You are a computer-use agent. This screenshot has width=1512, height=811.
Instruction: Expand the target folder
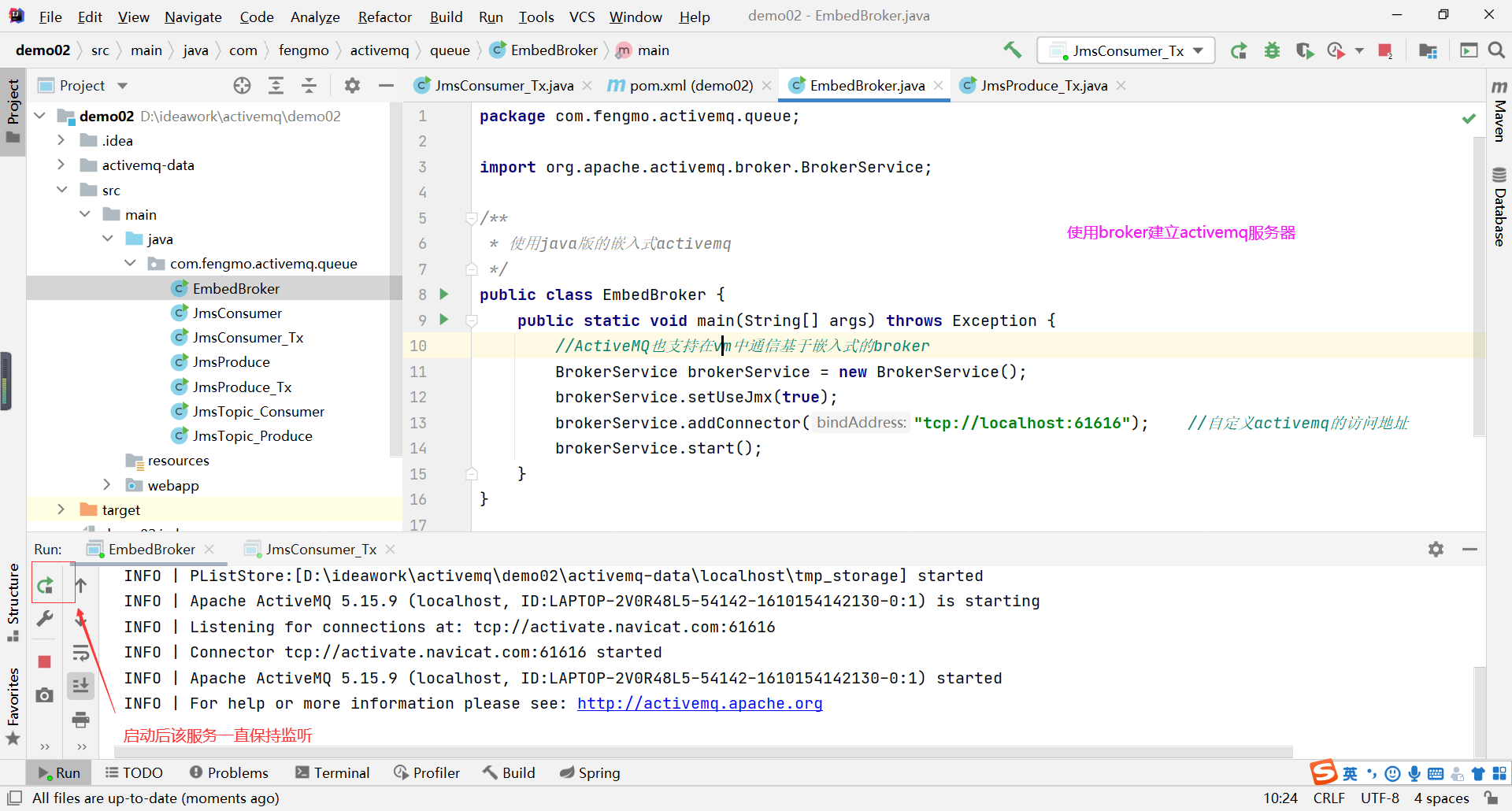[61, 509]
